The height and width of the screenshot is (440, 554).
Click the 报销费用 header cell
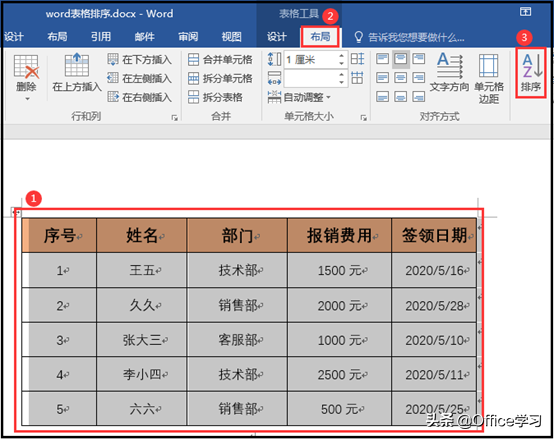339,235
